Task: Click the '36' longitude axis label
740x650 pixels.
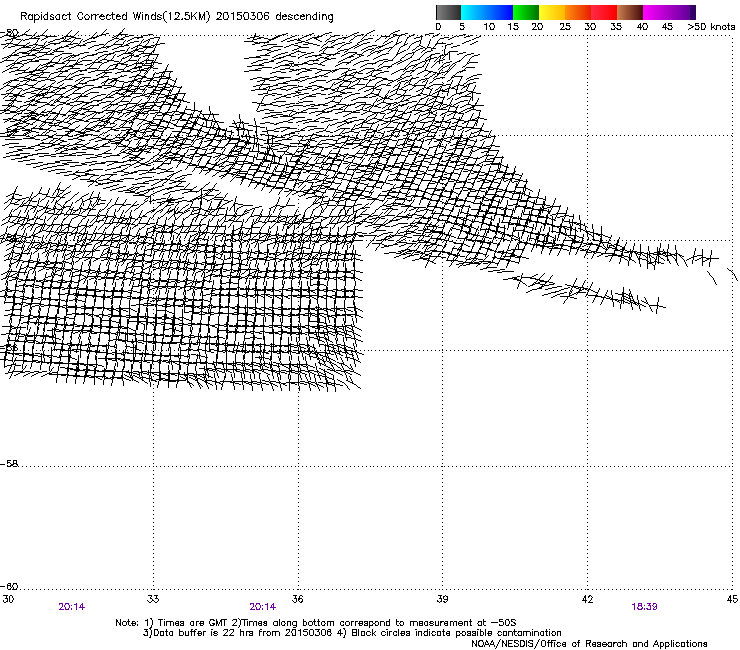Action: [x=297, y=599]
